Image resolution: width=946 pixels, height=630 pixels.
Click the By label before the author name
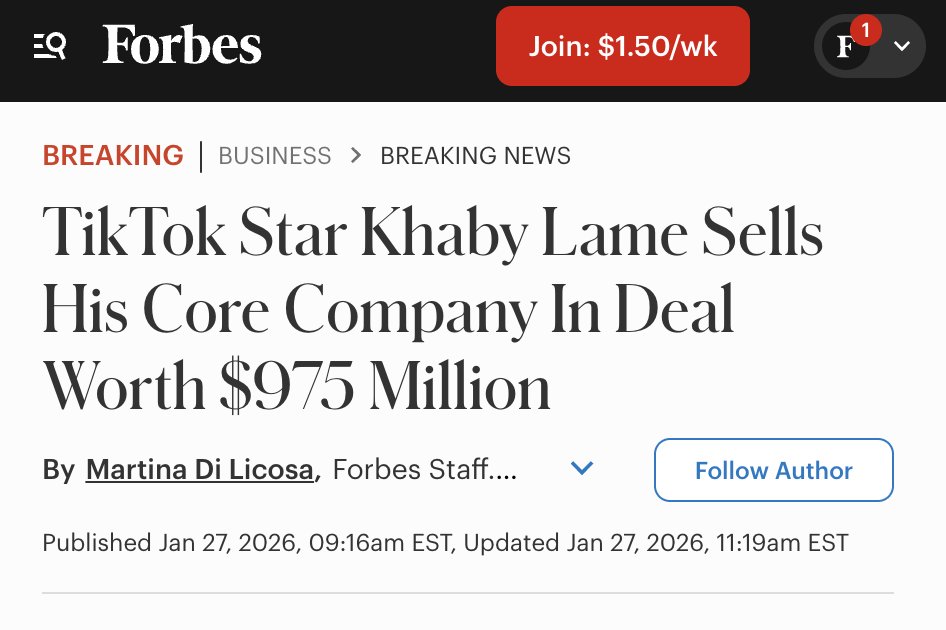[58, 470]
